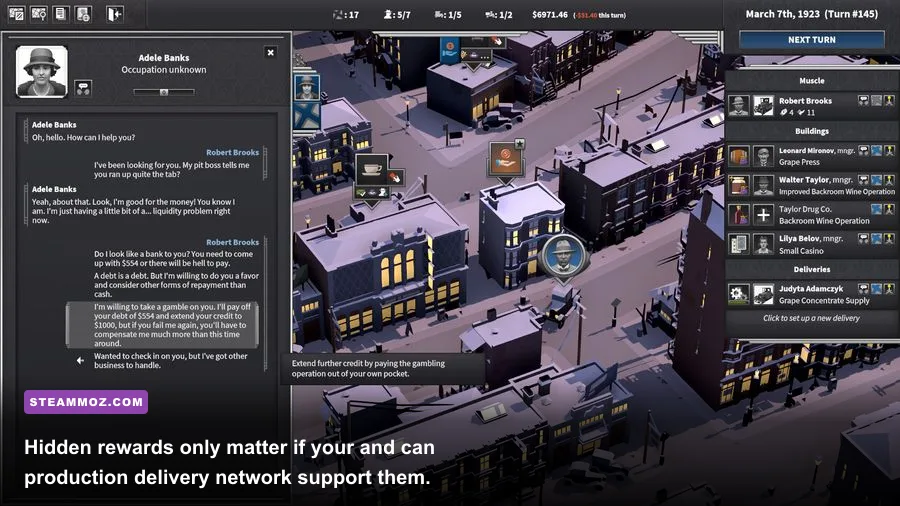Click lamp locate icon on Walter Taylor row
Viewport: 900px width, 506px height.
pyautogui.click(x=889, y=180)
